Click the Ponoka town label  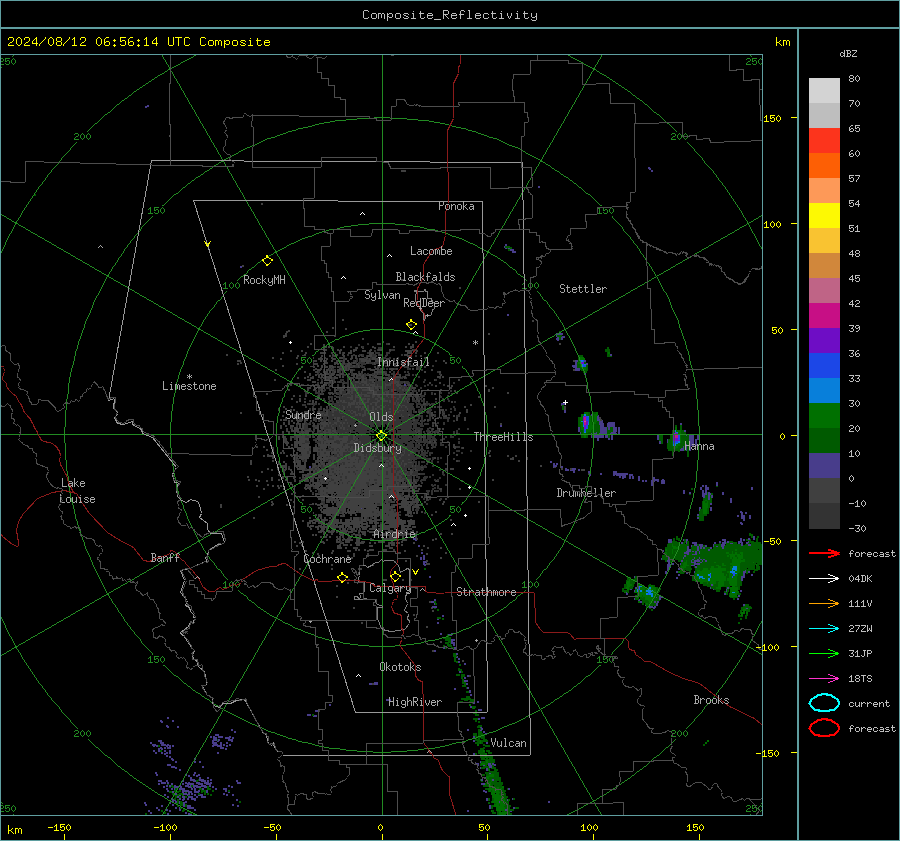point(456,206)
